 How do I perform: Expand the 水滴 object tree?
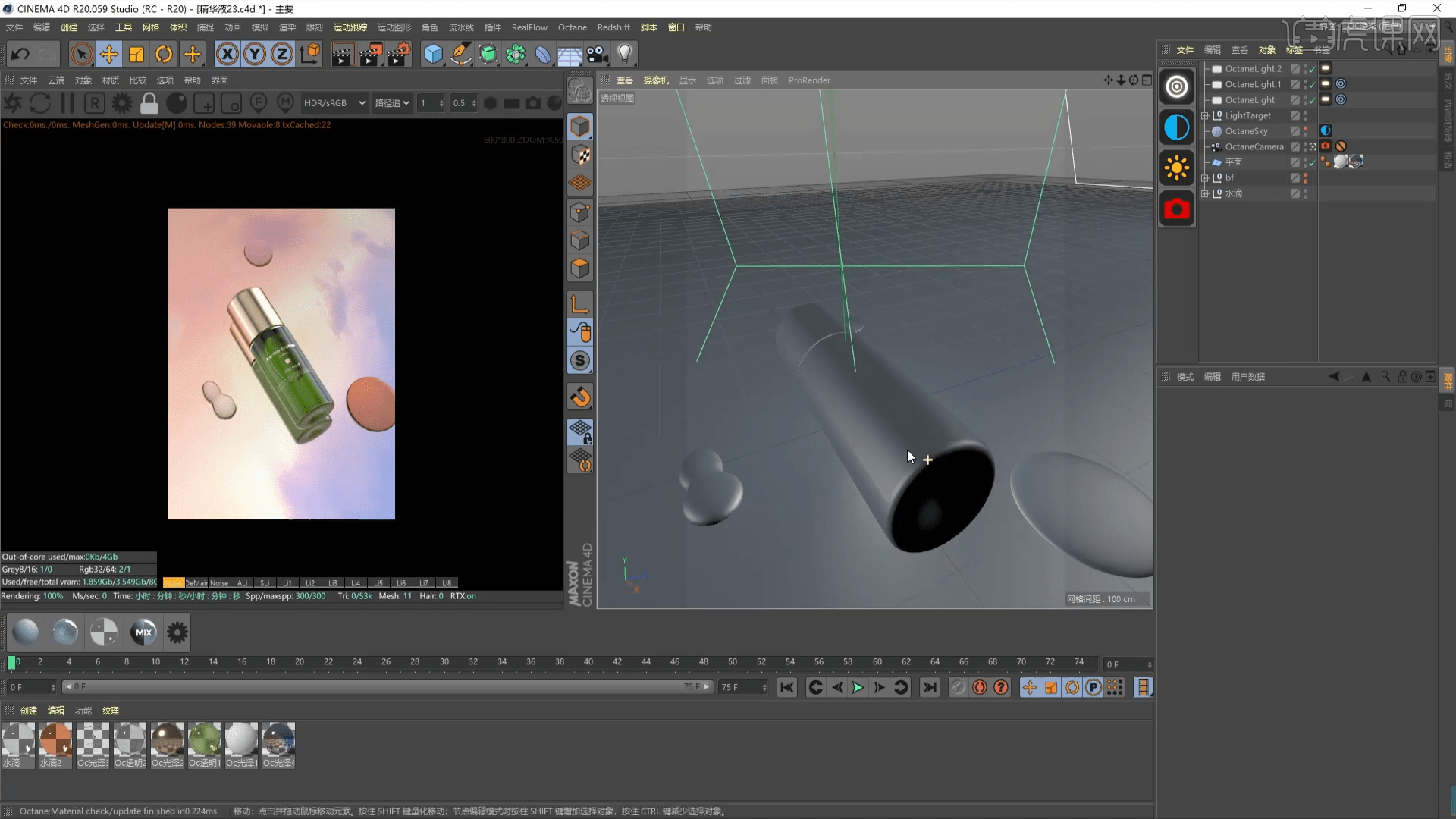[1206, 193]
